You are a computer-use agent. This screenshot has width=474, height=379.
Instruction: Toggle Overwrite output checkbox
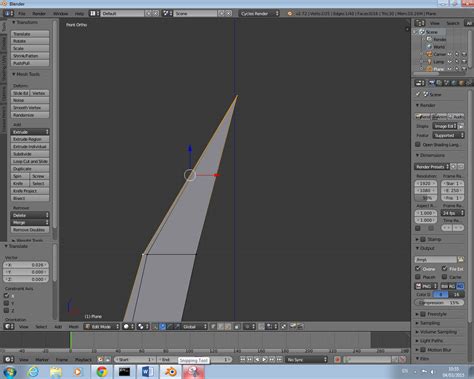418,268
